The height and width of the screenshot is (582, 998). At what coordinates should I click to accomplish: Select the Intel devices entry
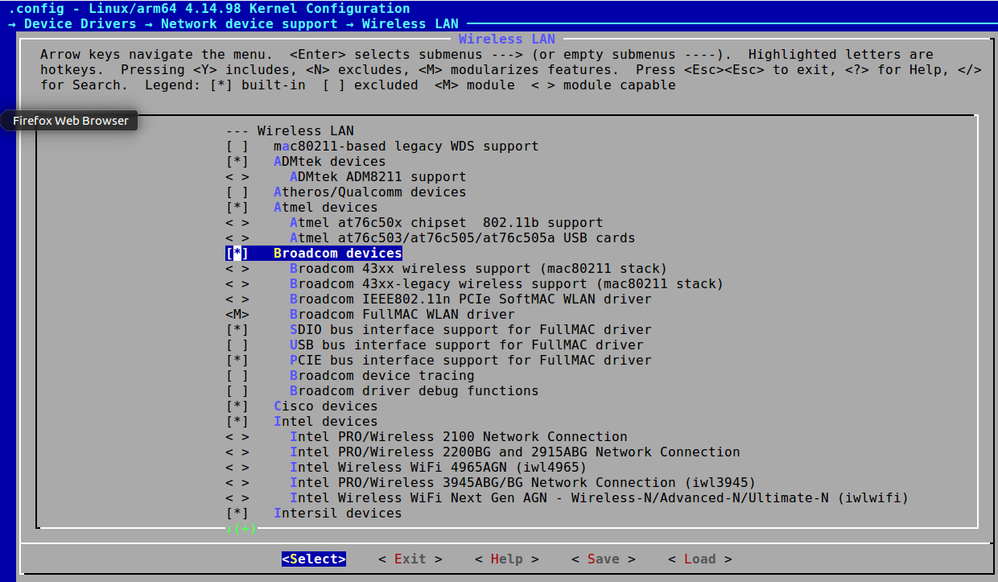point(326,422)
